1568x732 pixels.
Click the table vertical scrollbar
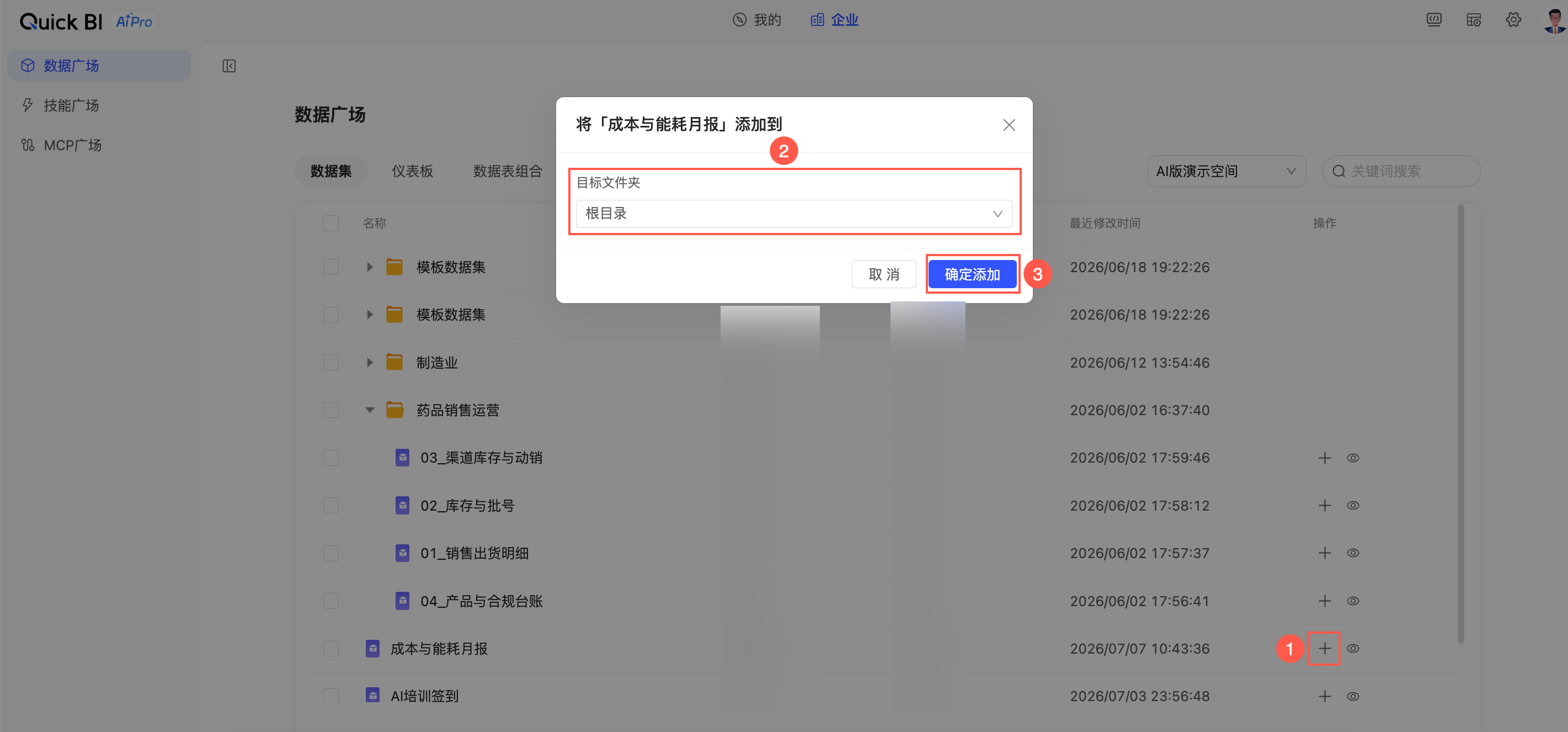tap(1460, 424)
